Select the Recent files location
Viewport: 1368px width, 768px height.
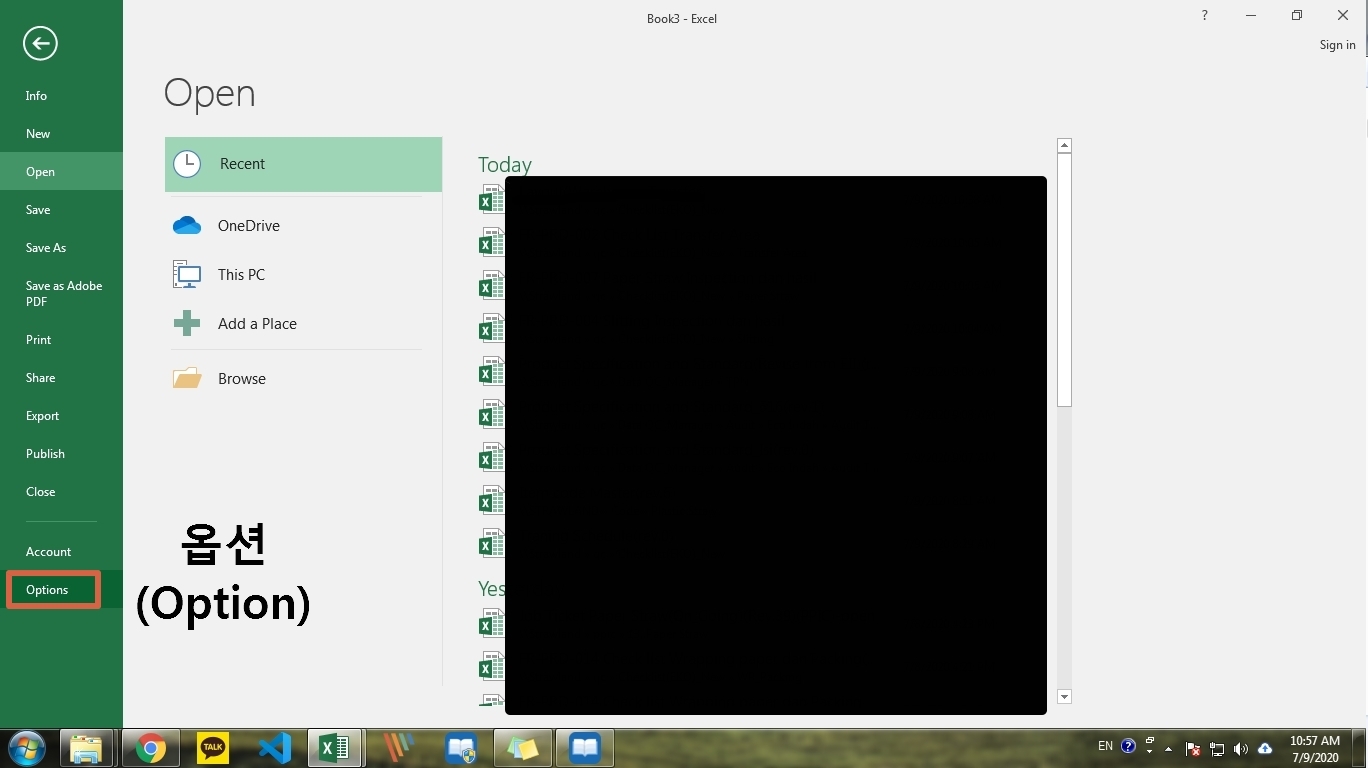[303, 164]
